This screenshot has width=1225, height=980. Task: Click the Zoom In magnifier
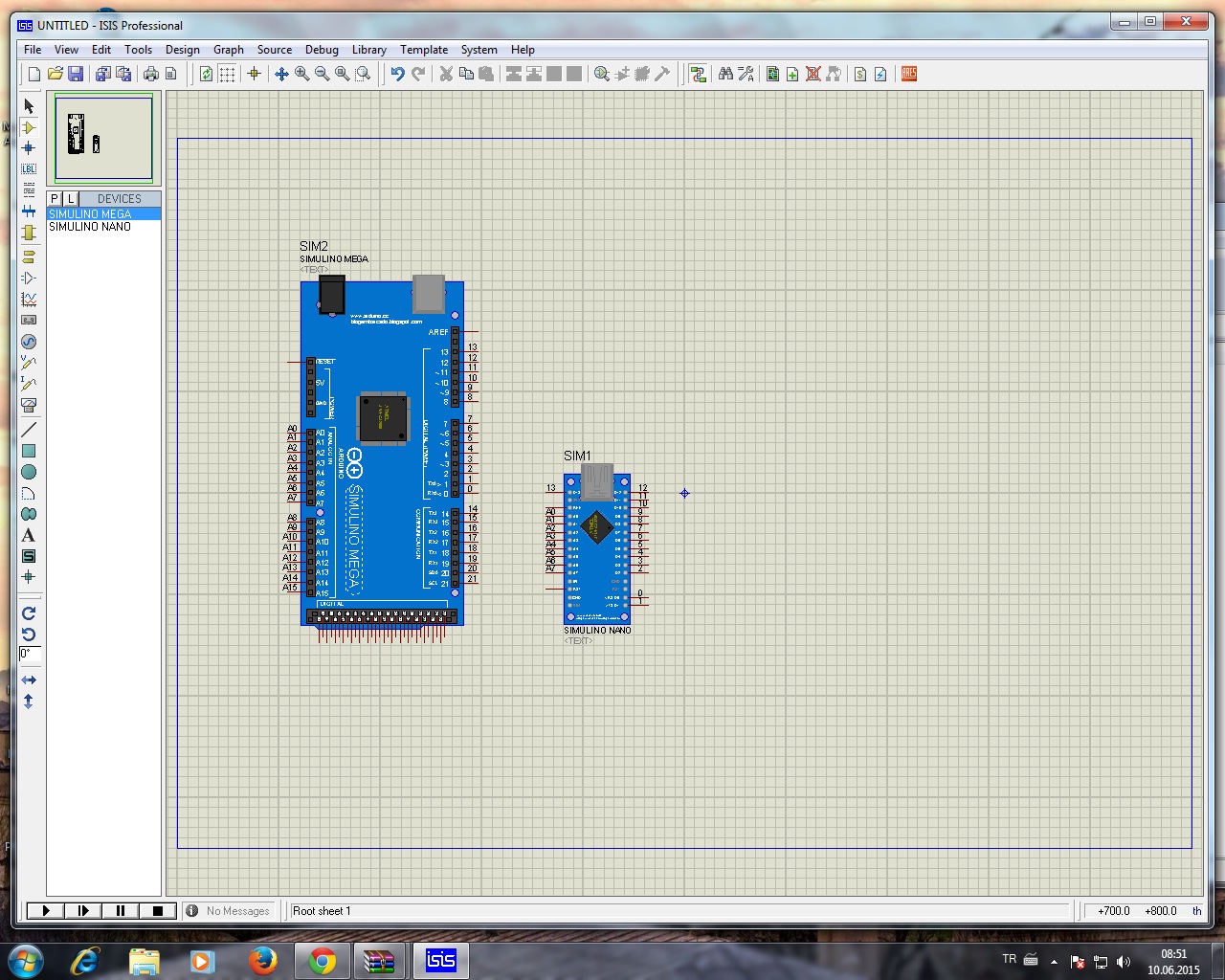click(x=302, y=74)
